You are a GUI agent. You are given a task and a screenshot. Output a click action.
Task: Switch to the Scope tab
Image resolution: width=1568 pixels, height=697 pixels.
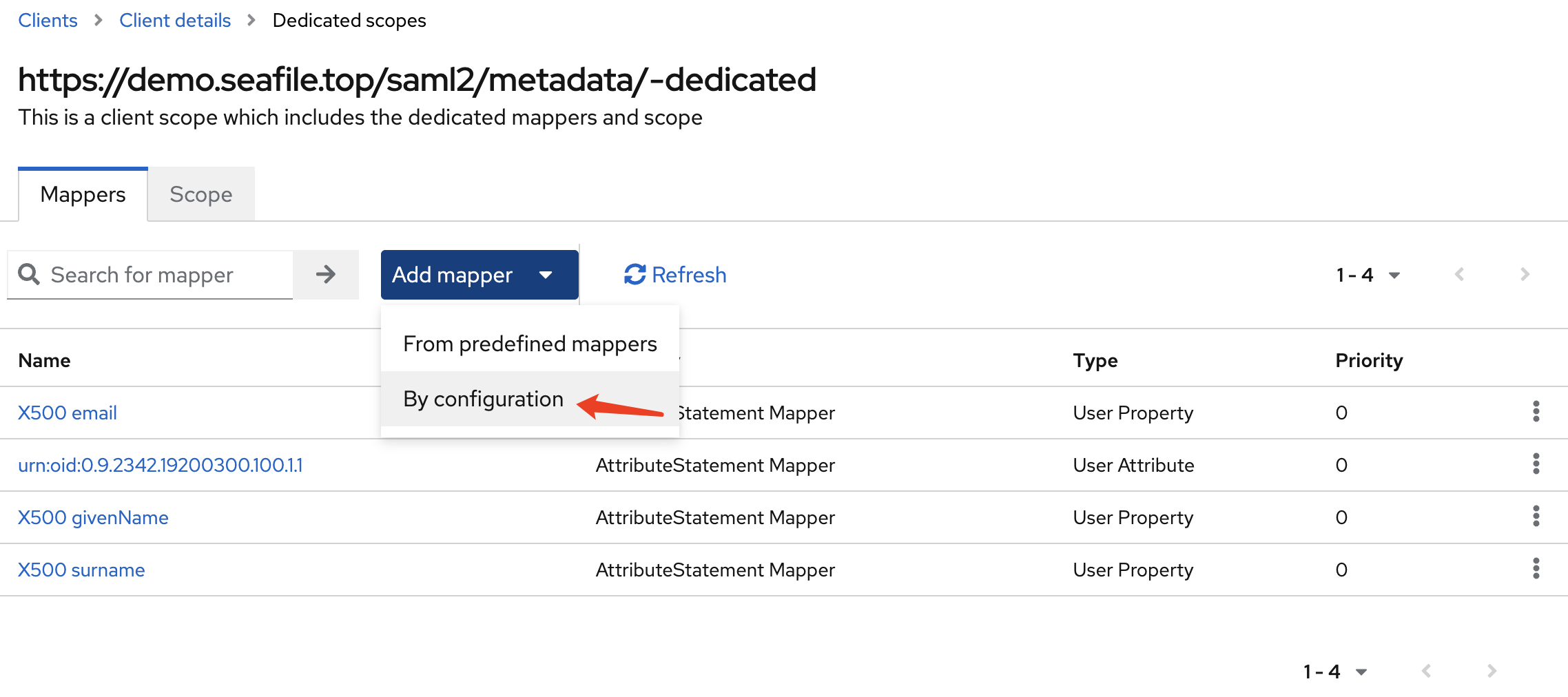click(x=200, y=195)
